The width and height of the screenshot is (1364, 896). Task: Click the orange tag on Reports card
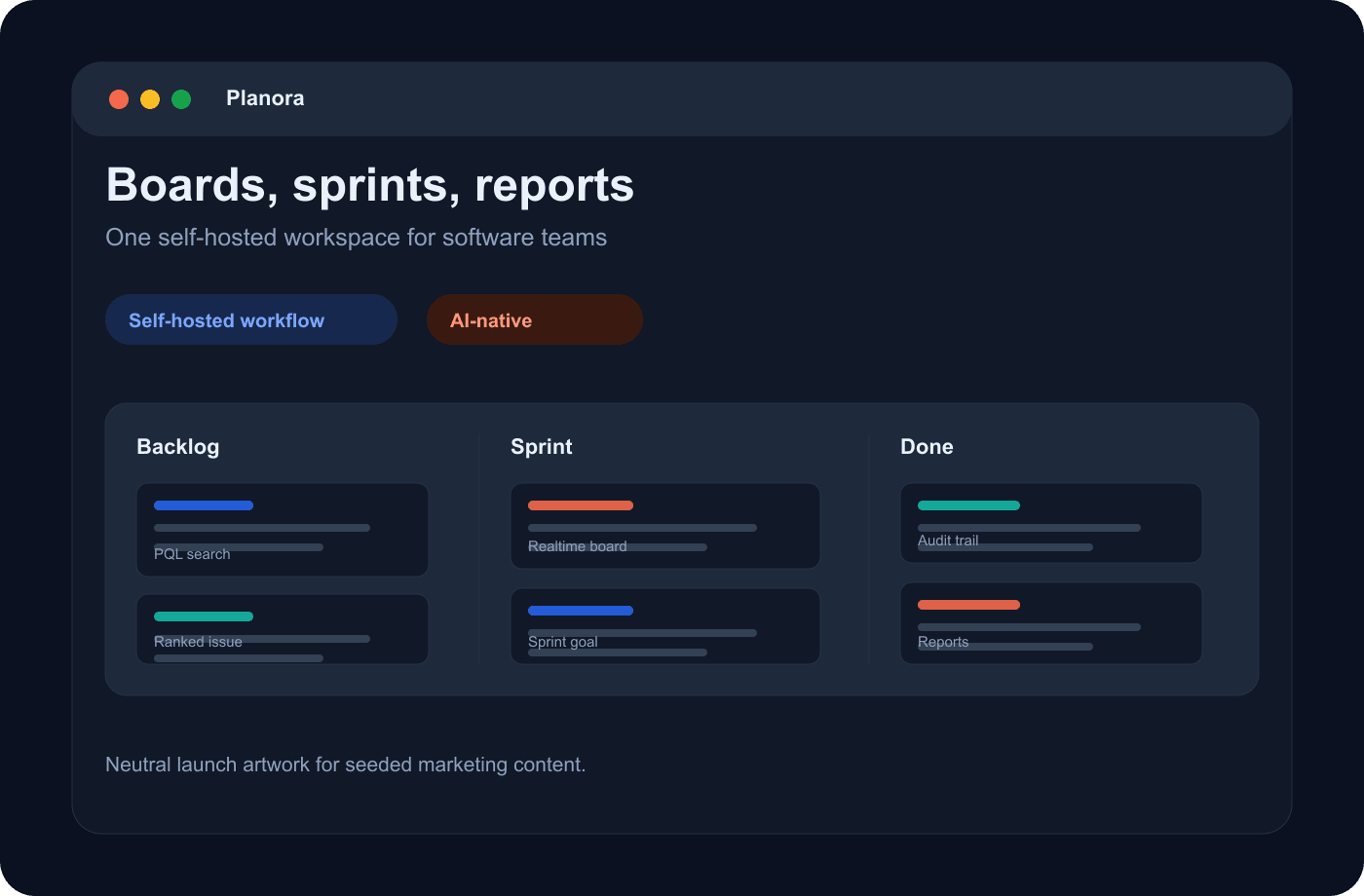tap(968, 605)
